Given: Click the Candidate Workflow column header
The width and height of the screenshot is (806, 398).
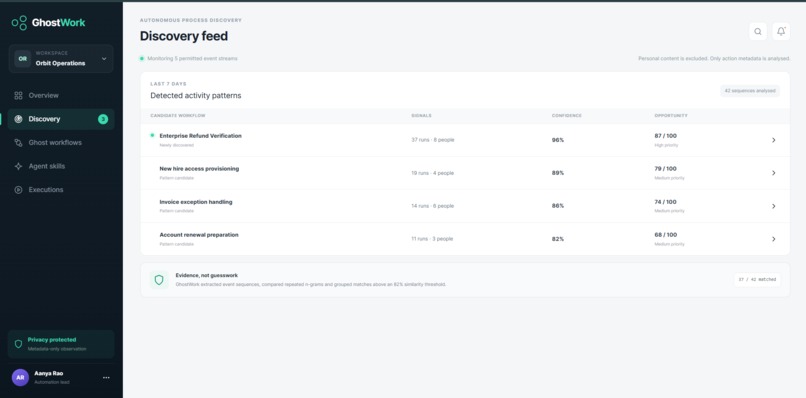Looking at the screenshot, I should point(178,116).
